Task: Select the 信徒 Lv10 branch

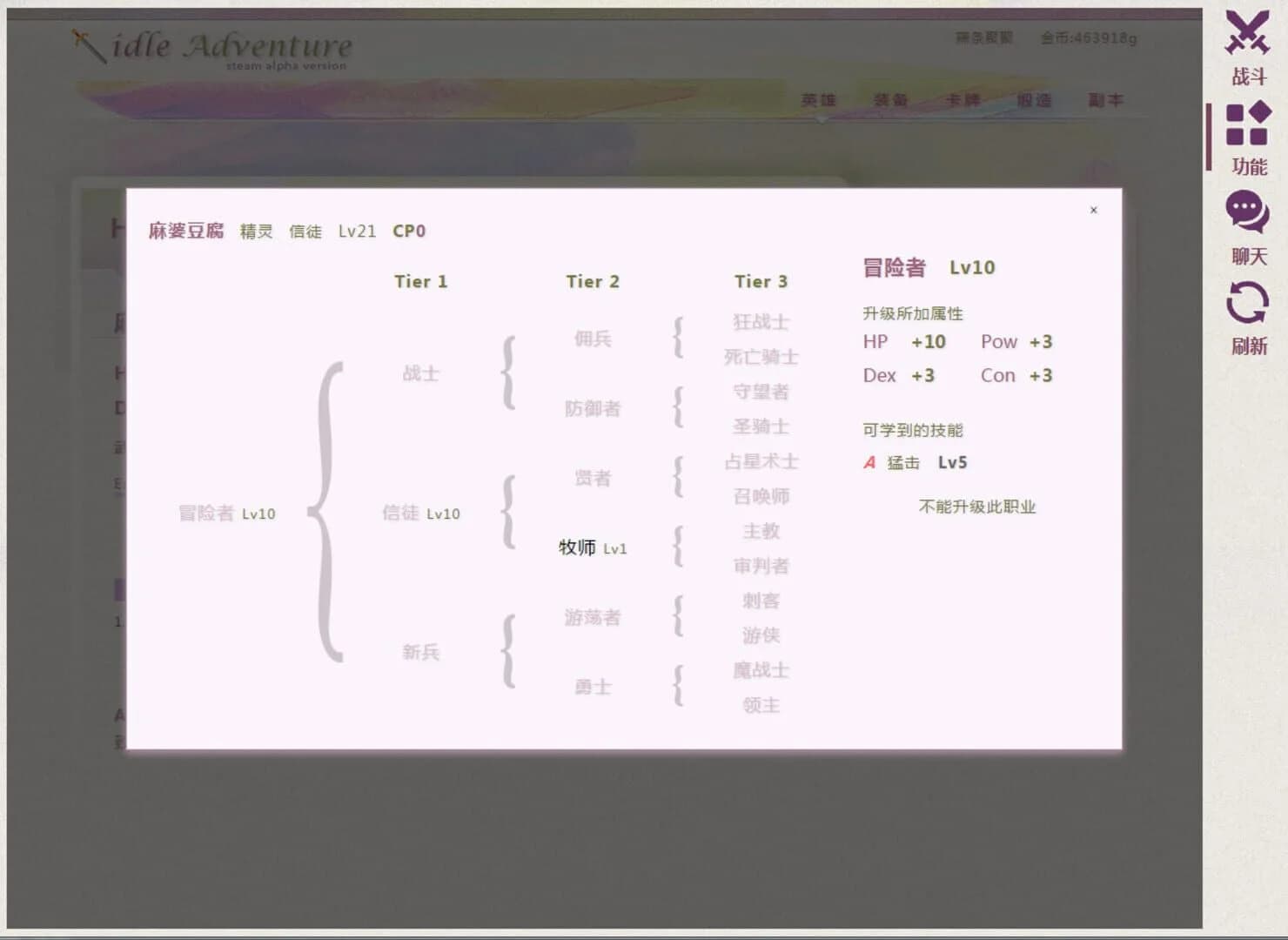Action: [x=423, y=514]
